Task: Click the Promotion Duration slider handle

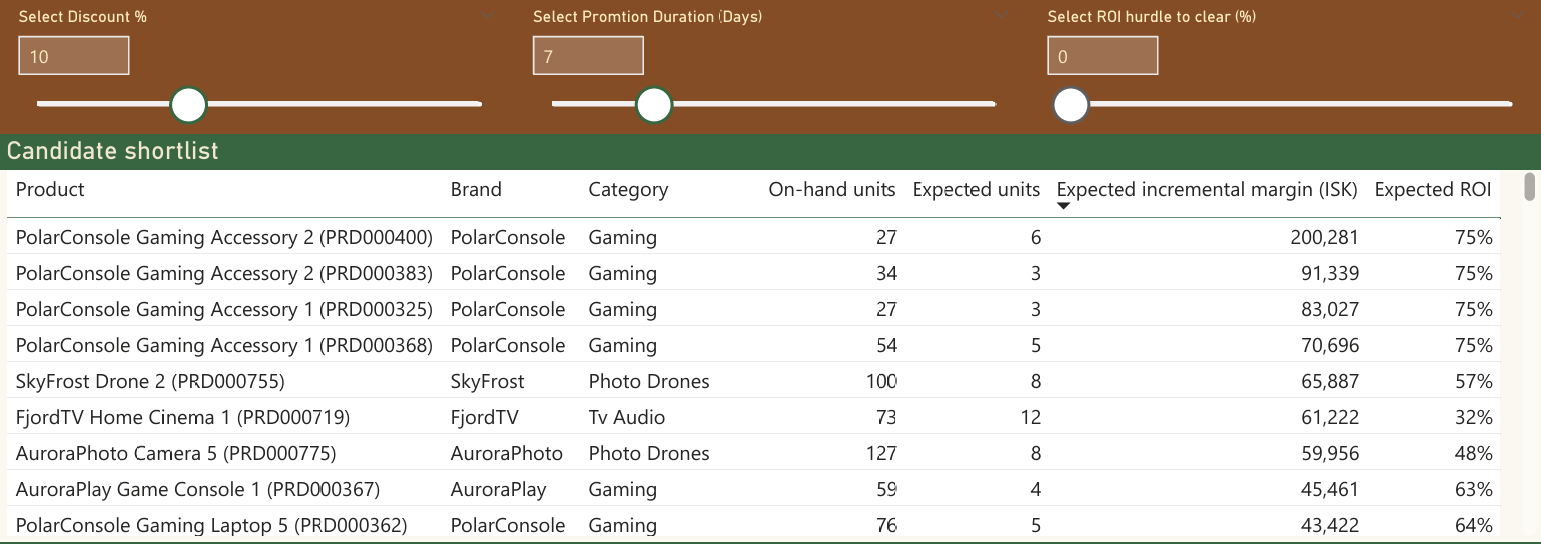Action: [x=654, y=104]
